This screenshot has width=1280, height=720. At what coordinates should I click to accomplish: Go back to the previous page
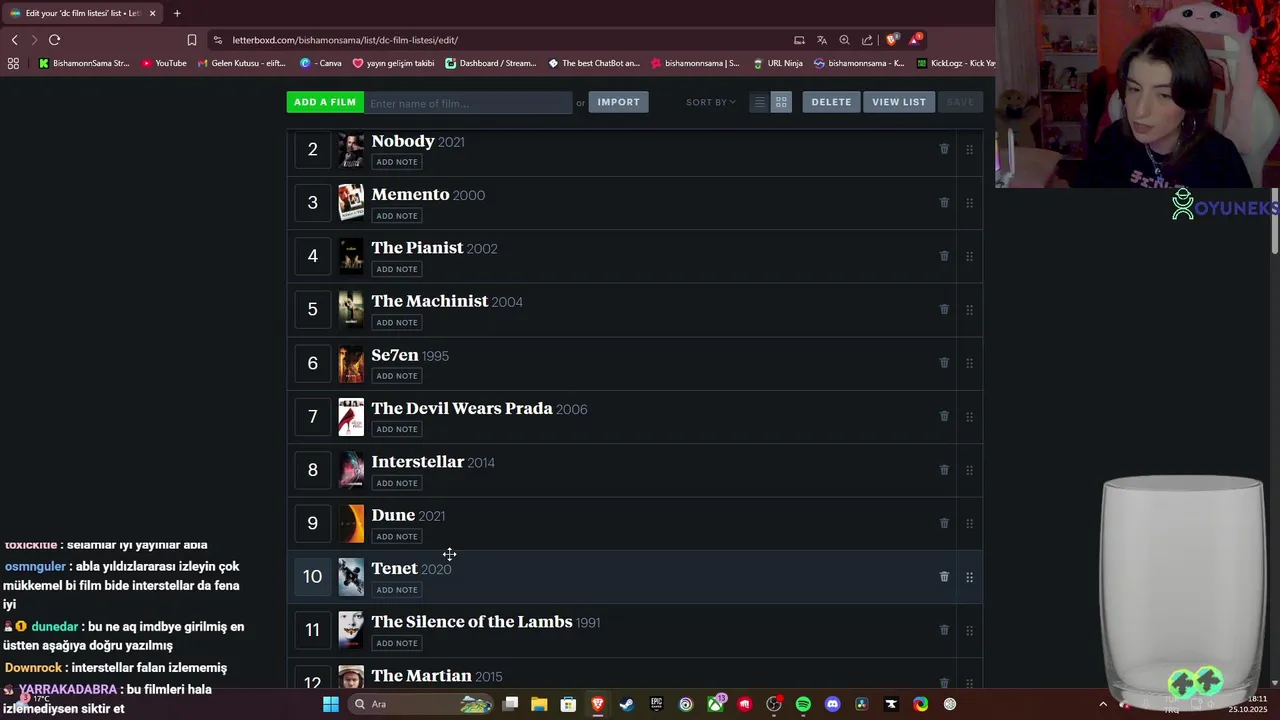click(x=14, y=40)
